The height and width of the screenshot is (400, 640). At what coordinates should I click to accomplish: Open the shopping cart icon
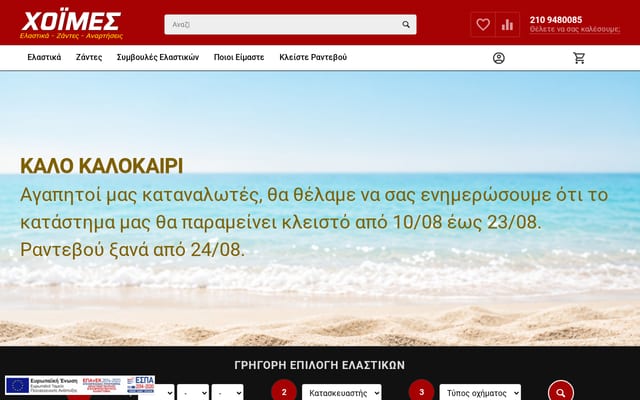(x=579, y=58)
